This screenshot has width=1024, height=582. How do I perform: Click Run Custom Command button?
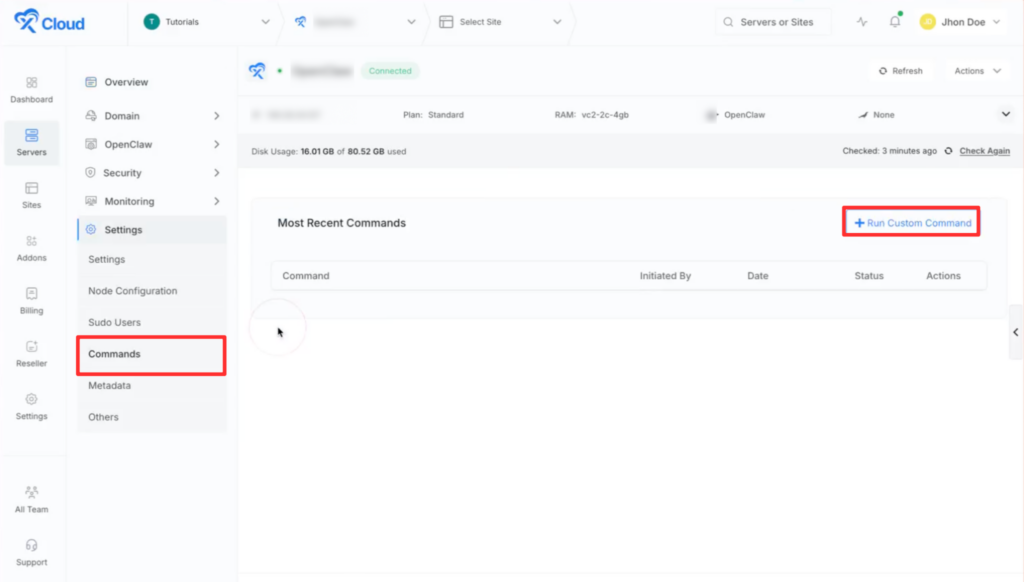912,223
